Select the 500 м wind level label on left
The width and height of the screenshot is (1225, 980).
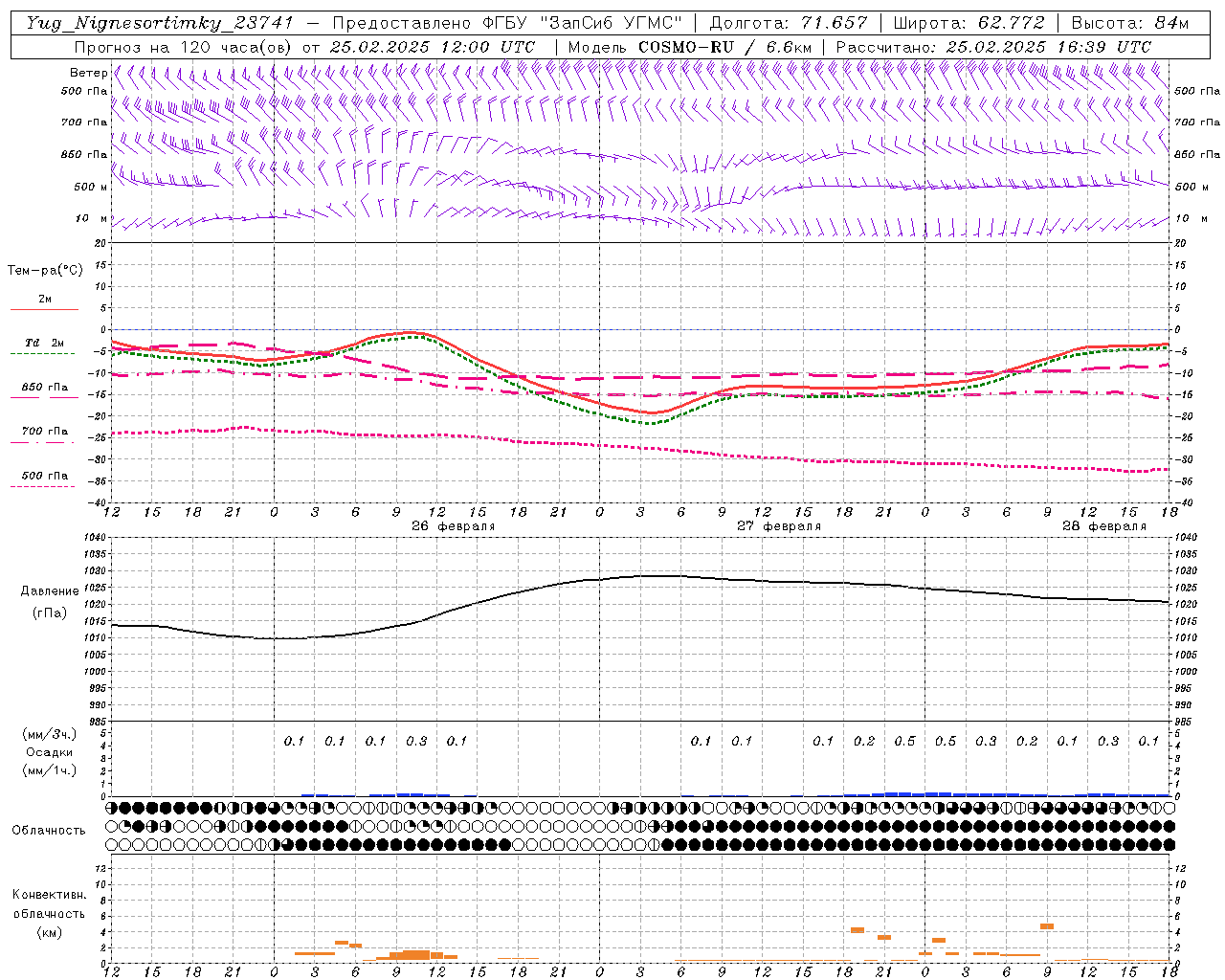(x=91, y=187)
